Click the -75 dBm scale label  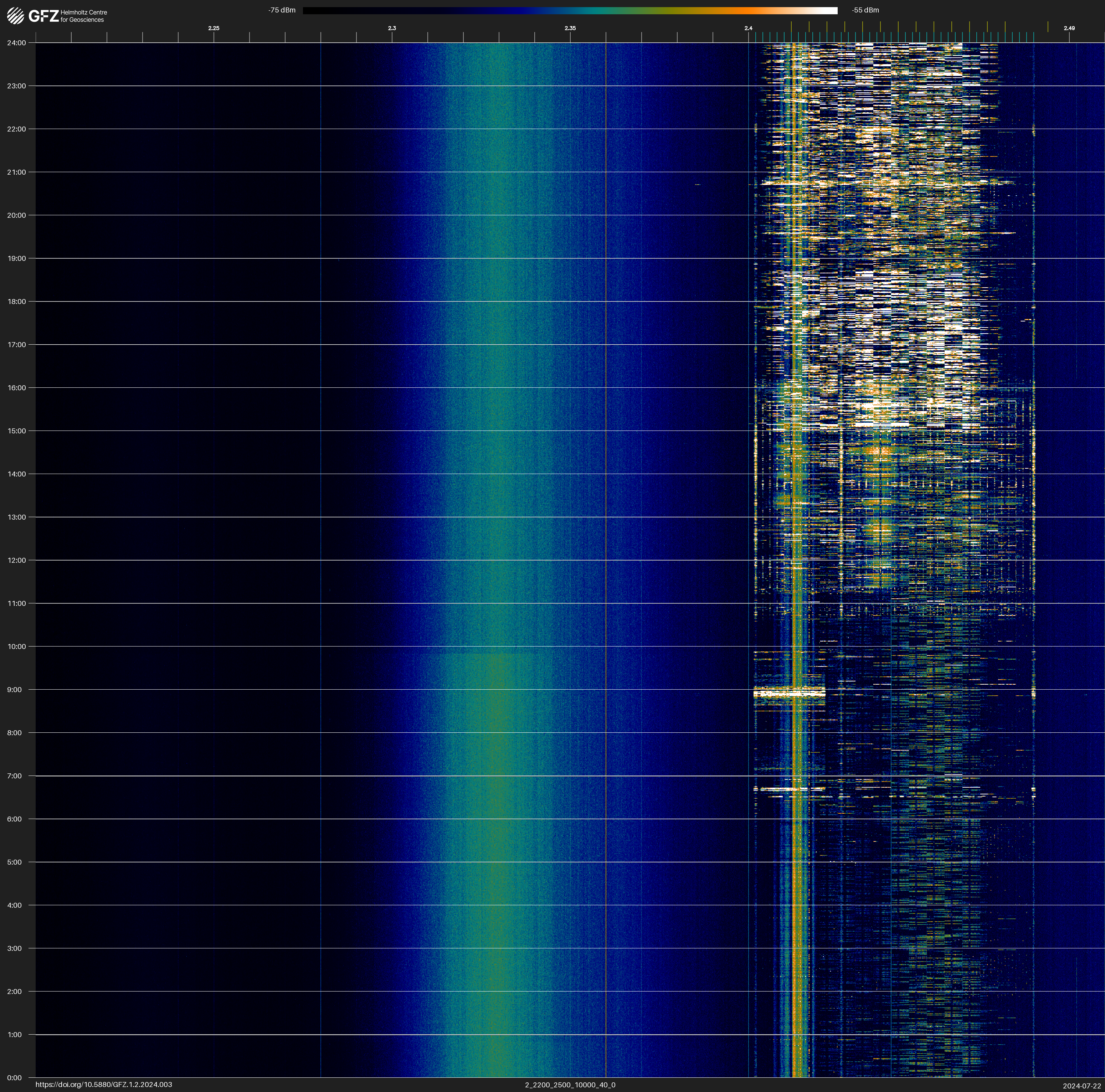click(x=282, y=10)
